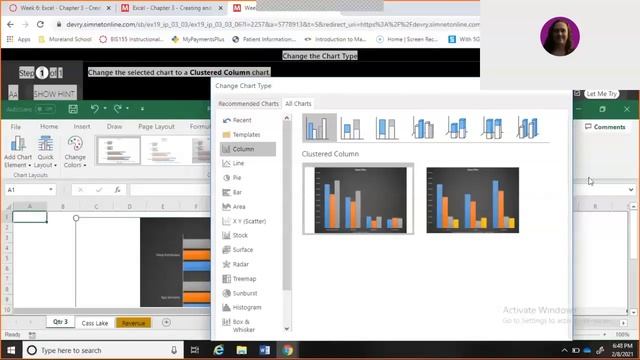Click the Comments button
The width and height of the screenshot is (640, 360).
[605, 127]
